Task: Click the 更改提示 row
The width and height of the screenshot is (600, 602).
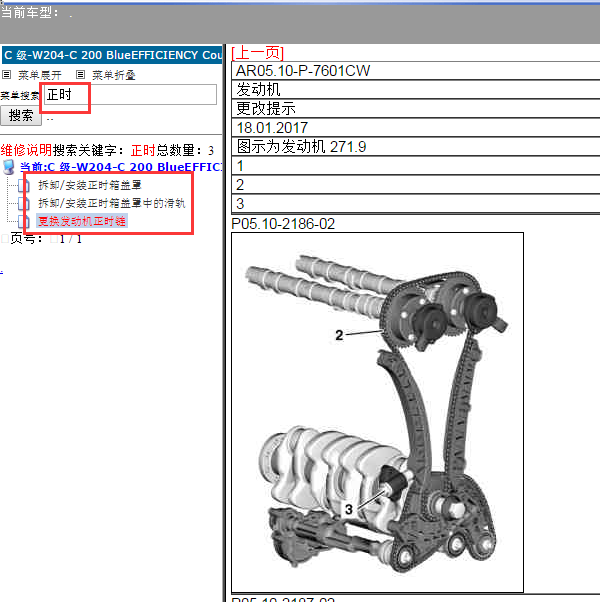Action: click(415, 109)
